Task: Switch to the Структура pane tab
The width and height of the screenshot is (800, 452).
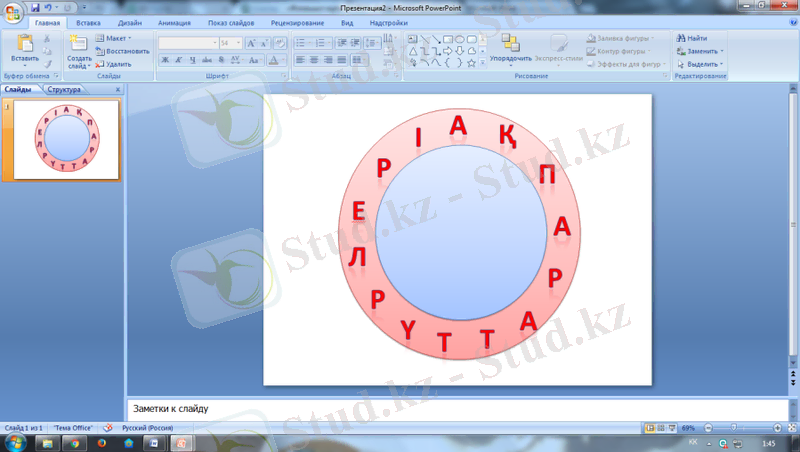Action: [63, 90]
